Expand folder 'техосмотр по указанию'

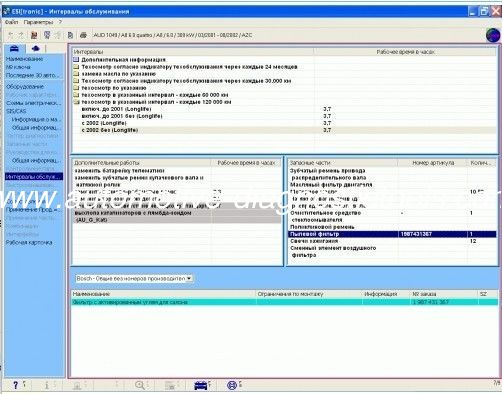click(76, 88)
